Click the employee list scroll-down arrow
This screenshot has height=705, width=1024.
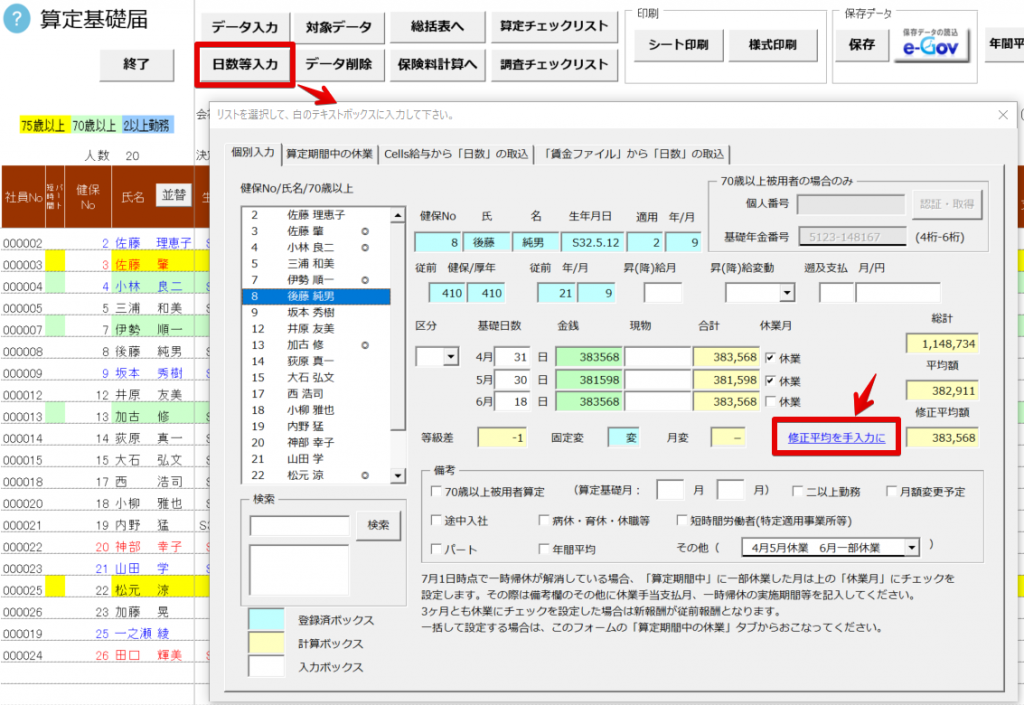click(398, 475)
